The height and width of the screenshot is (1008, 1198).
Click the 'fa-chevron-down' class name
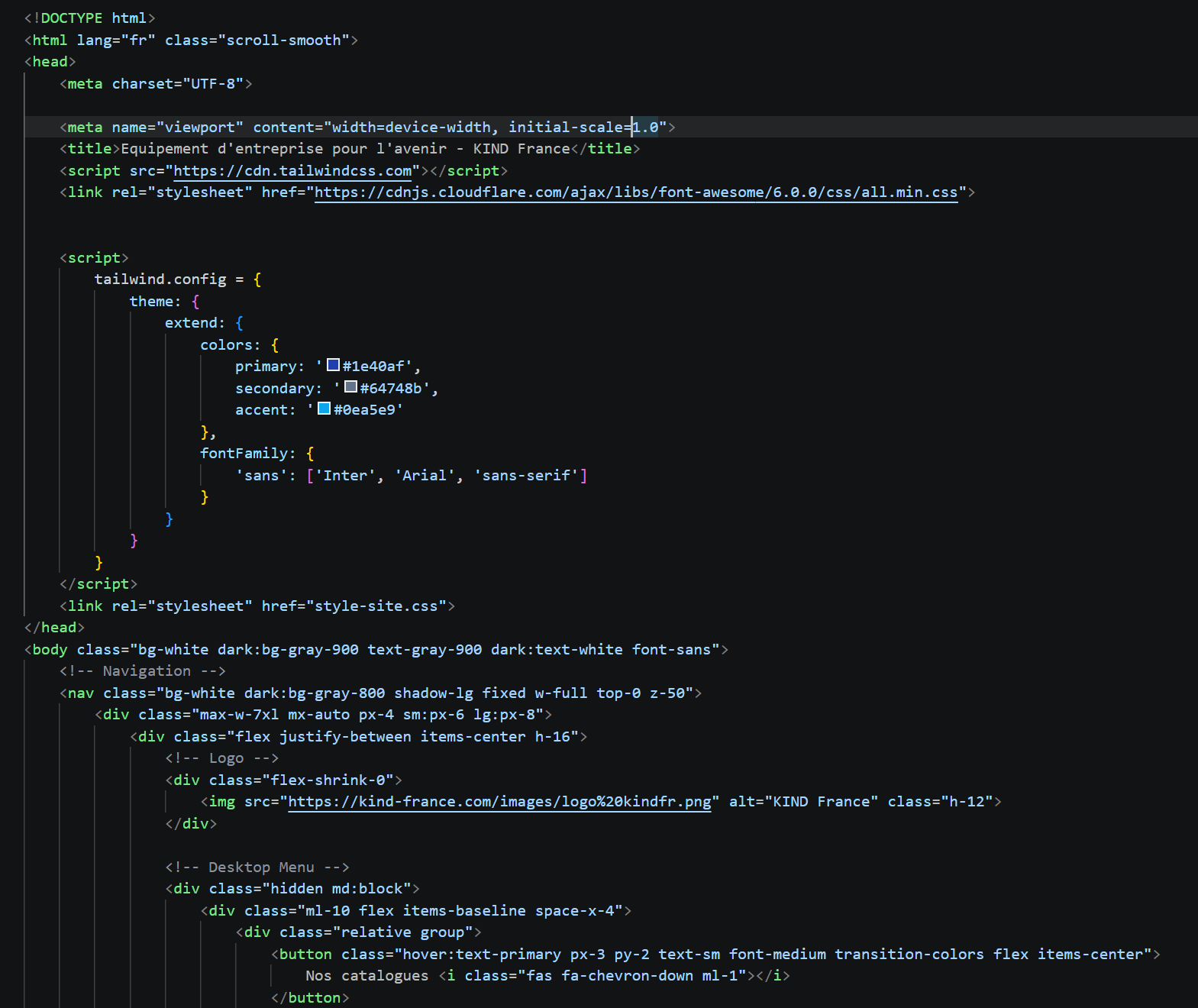click(x=627, y=976)
